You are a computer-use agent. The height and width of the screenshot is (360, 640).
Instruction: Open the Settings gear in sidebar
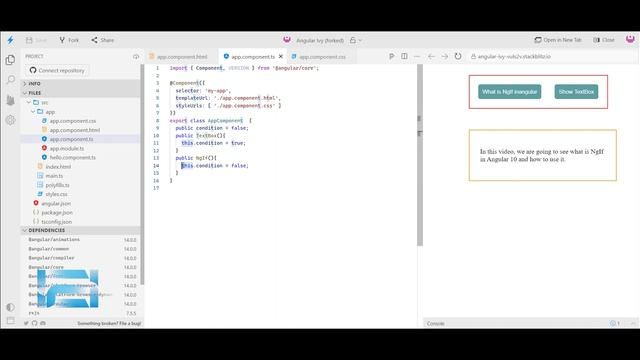coord(11,120)
